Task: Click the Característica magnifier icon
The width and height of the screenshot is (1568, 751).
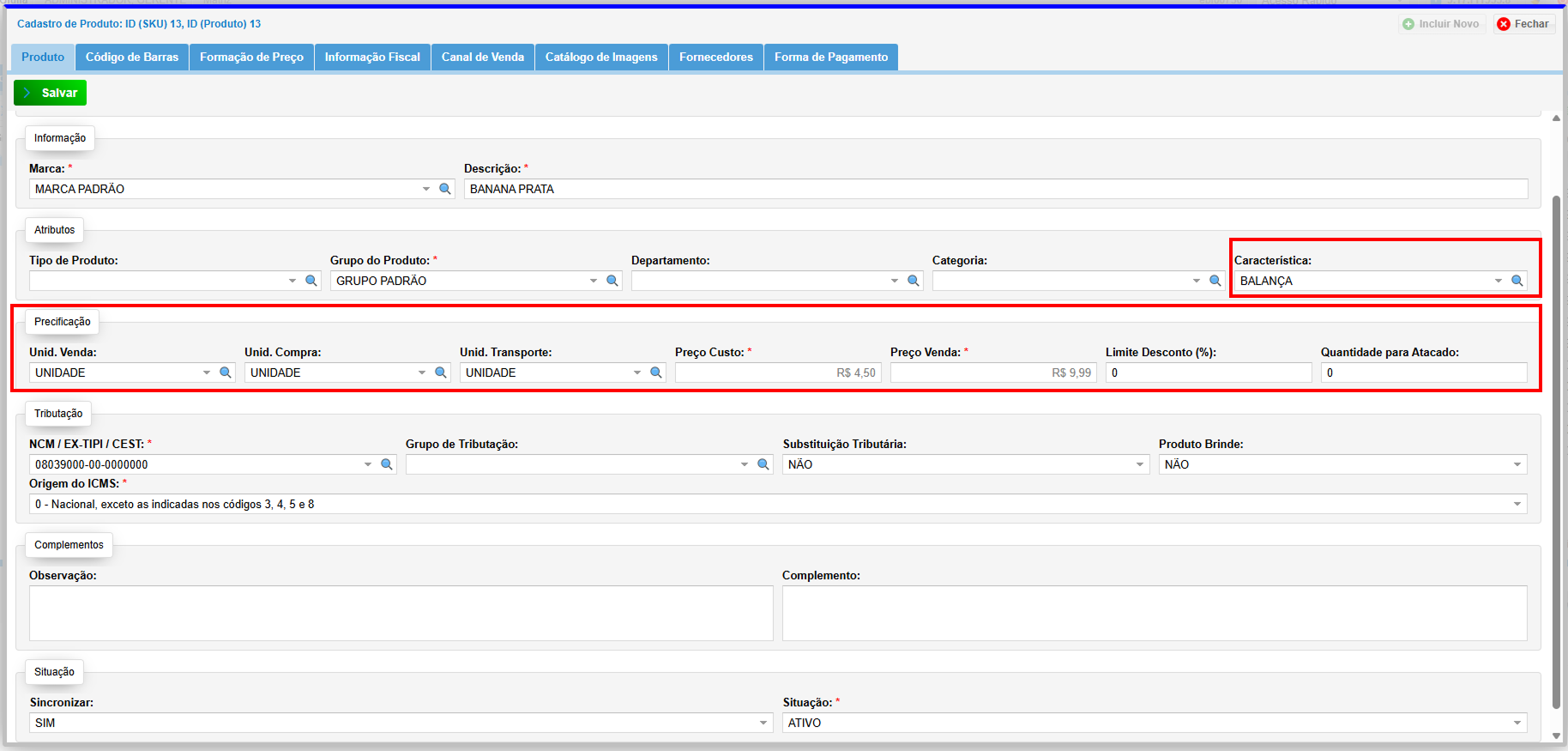Action: [1517, 281]
